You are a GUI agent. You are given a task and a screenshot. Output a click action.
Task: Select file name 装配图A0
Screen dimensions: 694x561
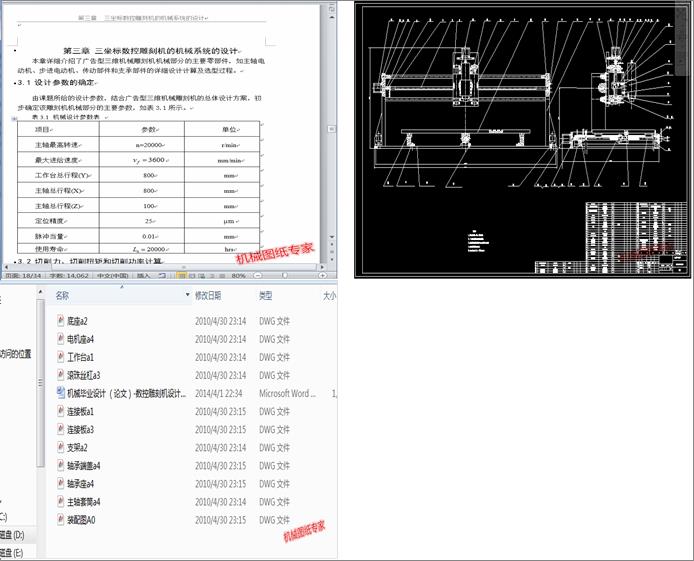click(x=81, y=521)
